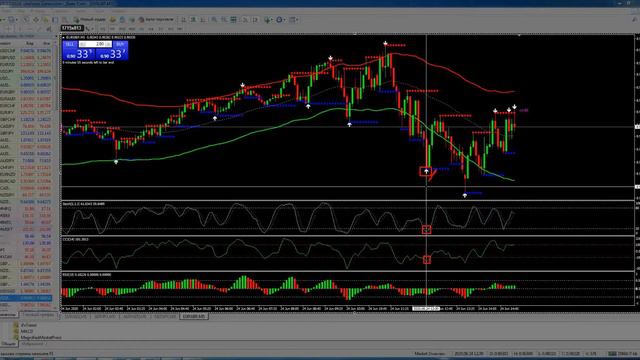Open the New Order dialog from toolbar
This screenshot has height=360, width=640.
pyautogui.click(x=91, y=20)
